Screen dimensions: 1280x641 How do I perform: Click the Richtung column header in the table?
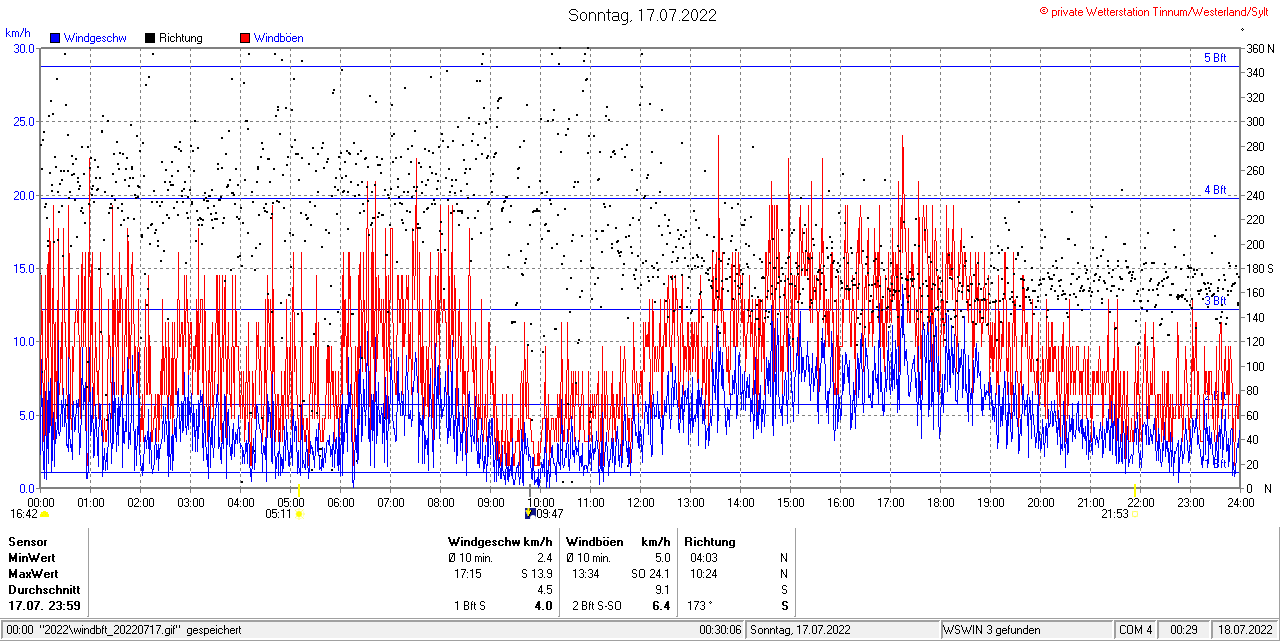tap(710, 541)
